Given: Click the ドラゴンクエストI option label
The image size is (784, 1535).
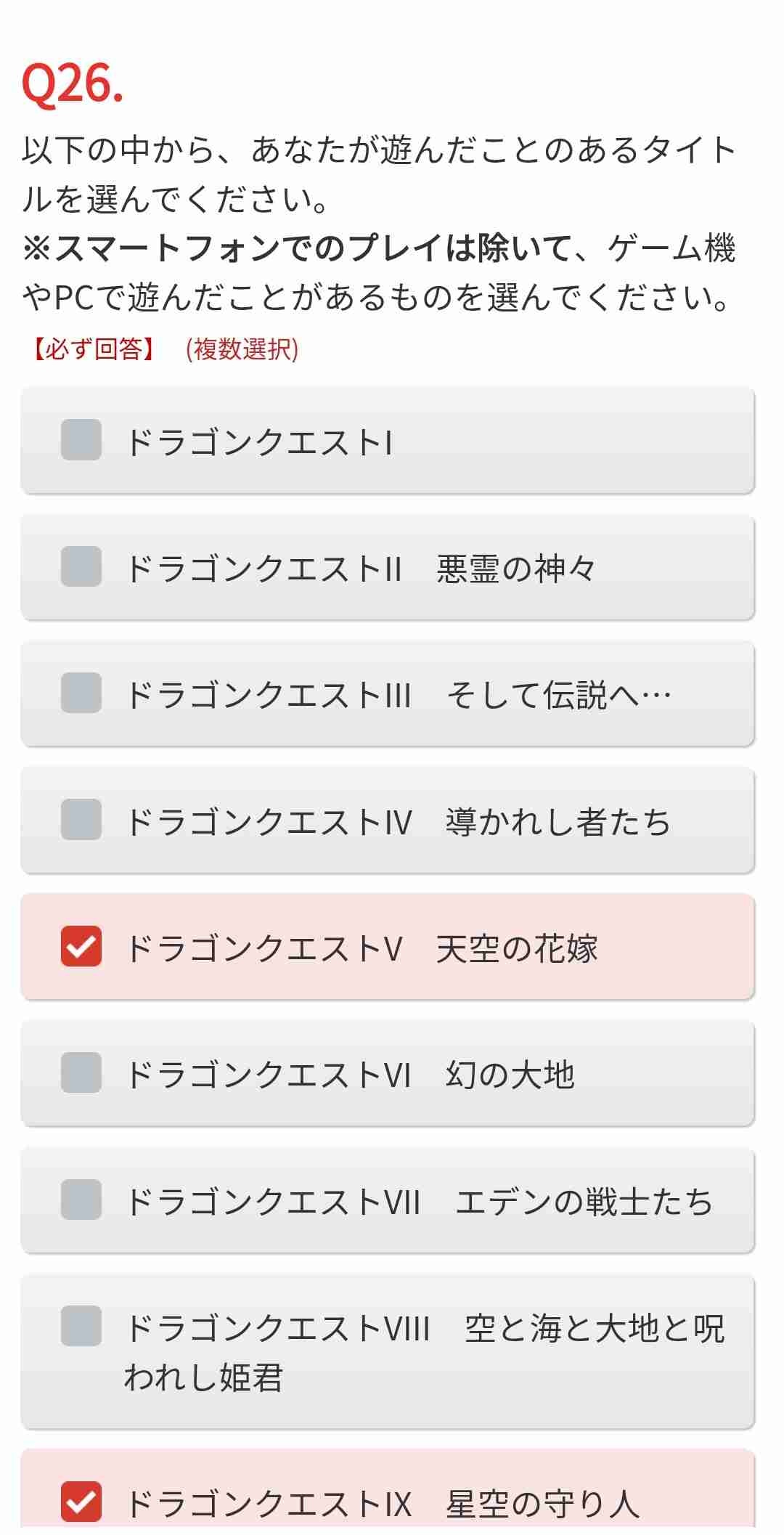Looking at the screenshot, I should pos(260,441).
